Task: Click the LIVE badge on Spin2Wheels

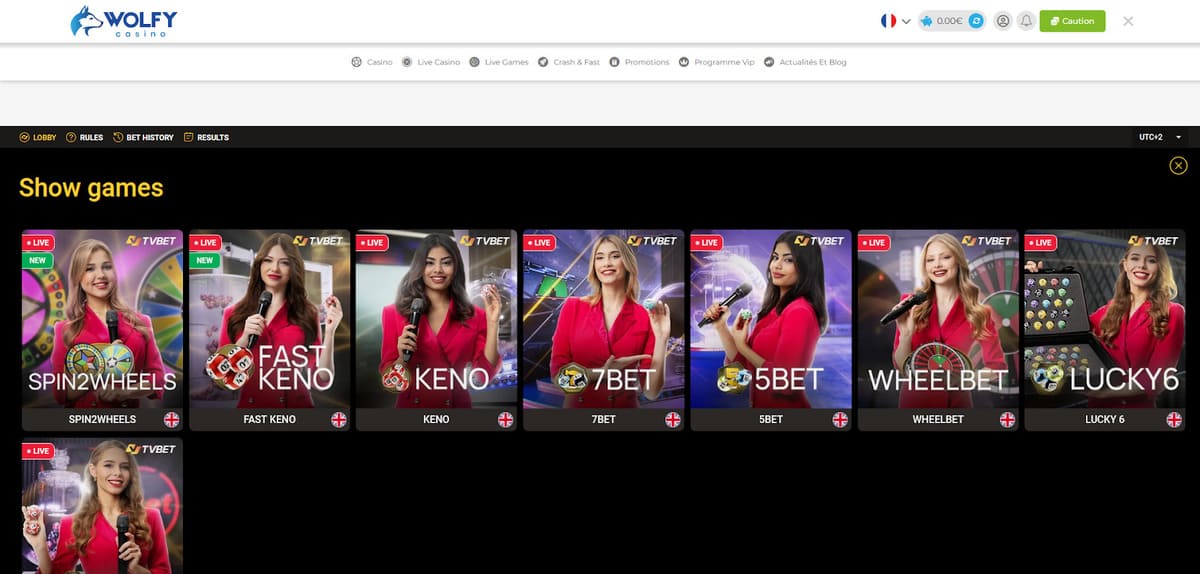Action: click(x=38, y=242)
